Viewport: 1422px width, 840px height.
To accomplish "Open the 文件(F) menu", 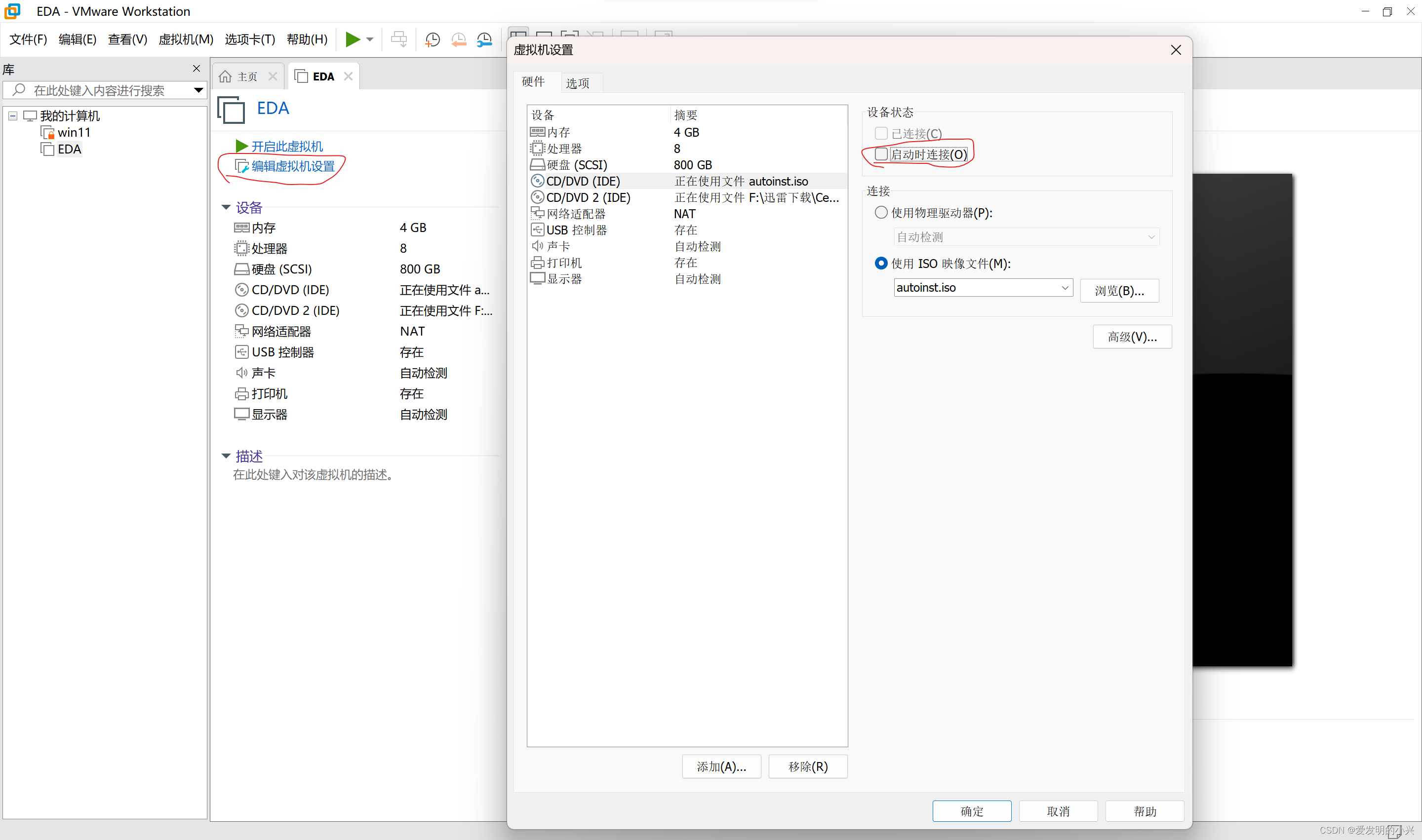I will coord(28,39).
